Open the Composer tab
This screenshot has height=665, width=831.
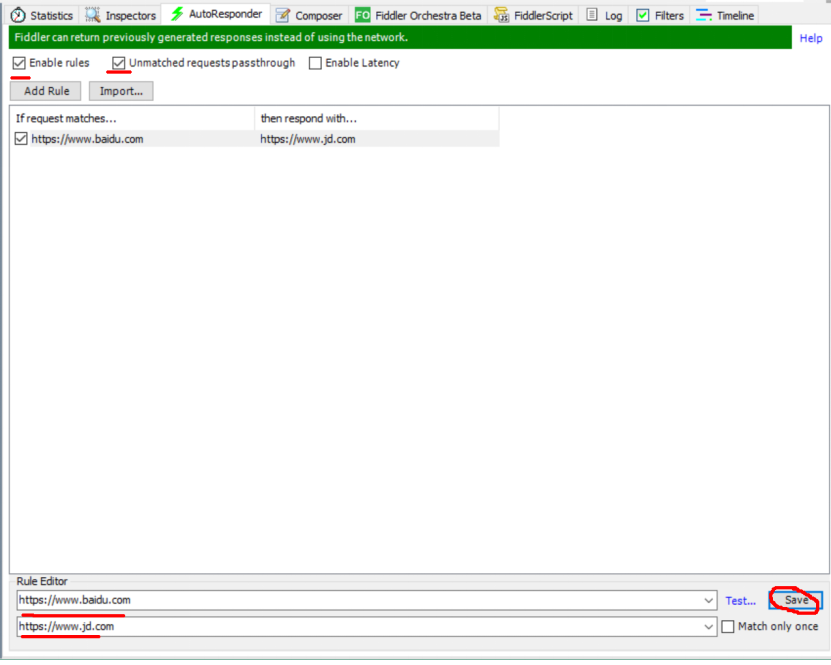pyautogui.click(x=310, y=15)
